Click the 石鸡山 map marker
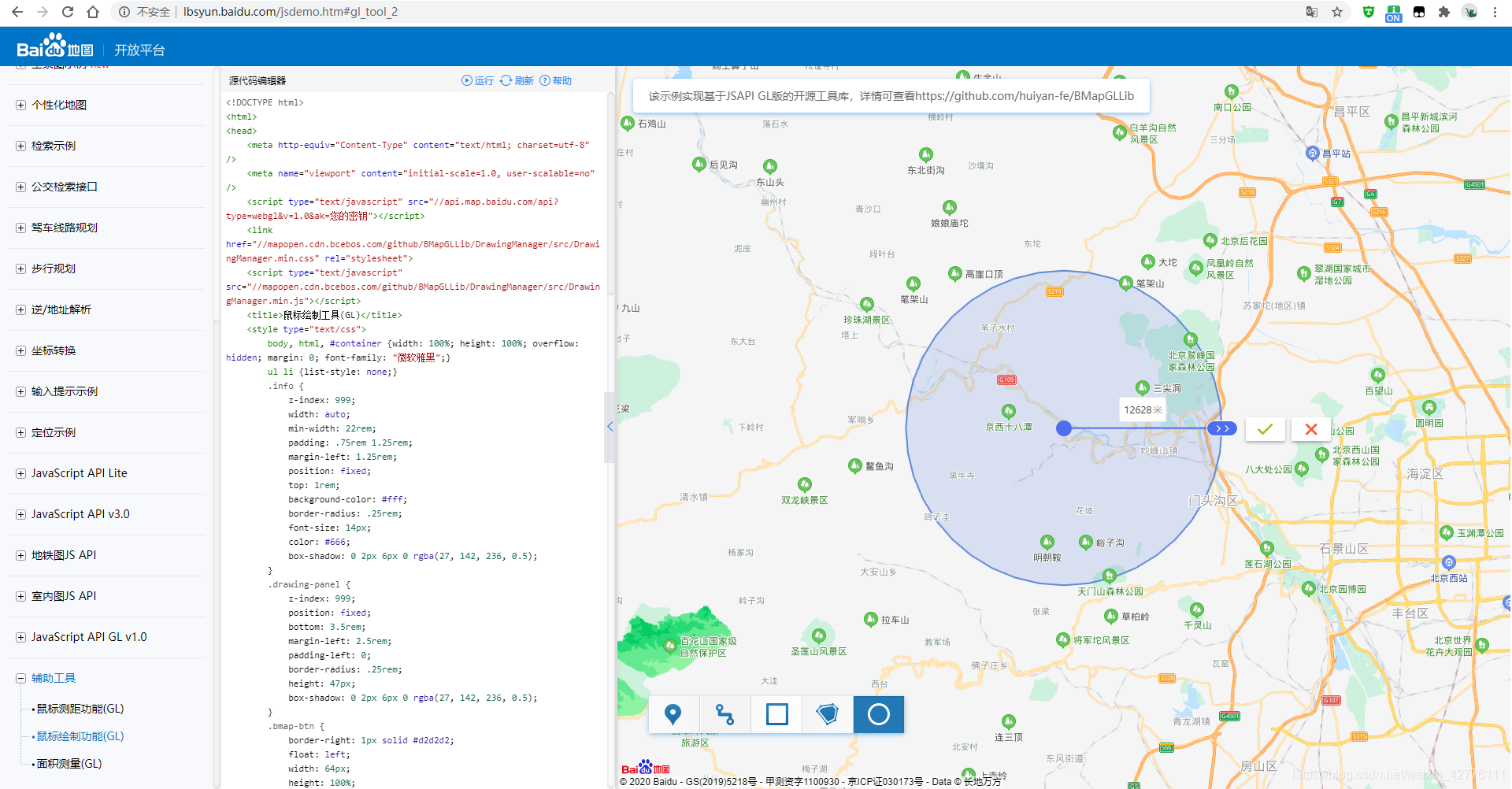Screen dimensions: 1512x789 coord(628,123)
